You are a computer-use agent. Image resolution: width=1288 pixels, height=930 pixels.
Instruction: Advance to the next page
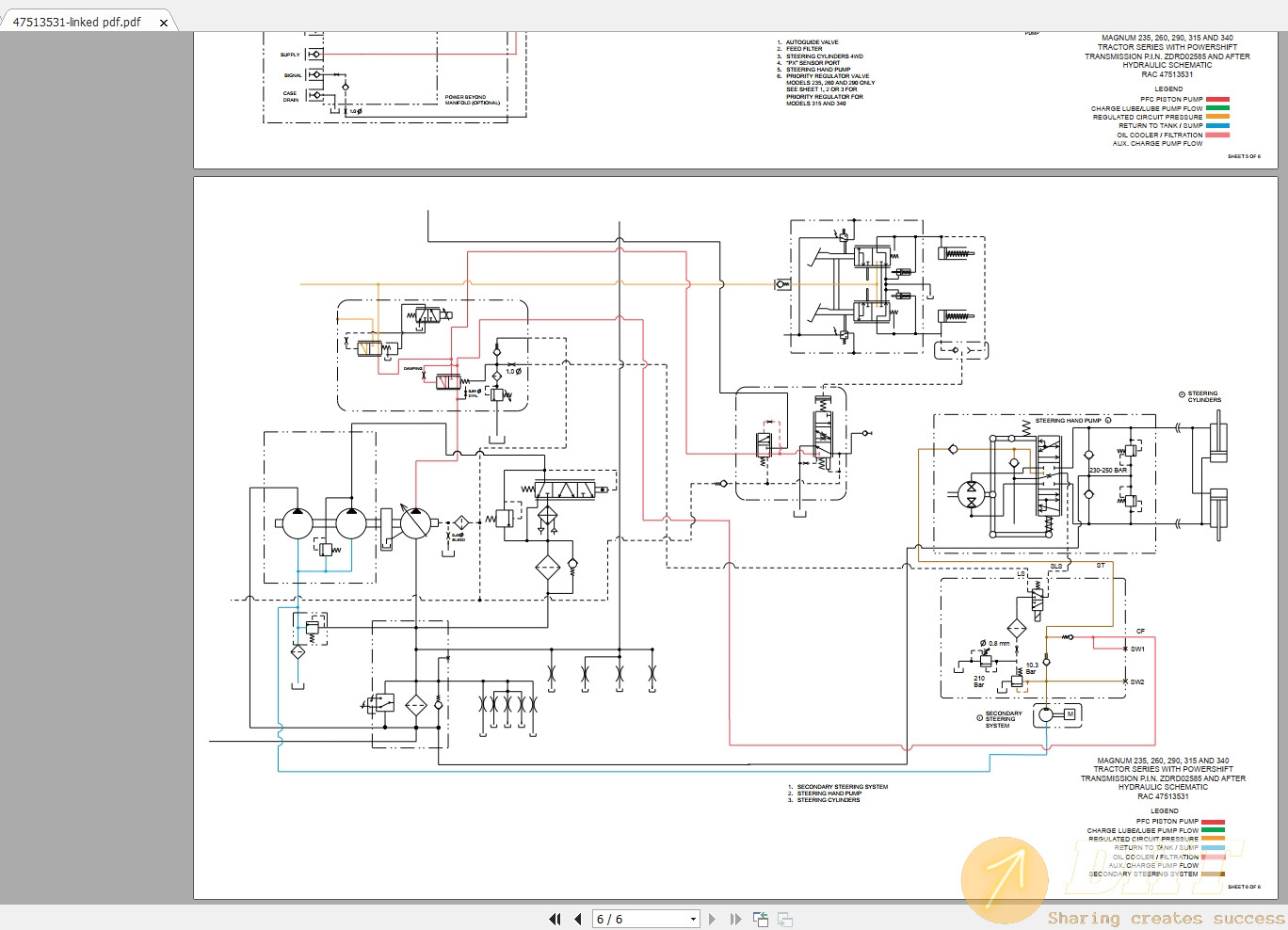coord(712,919)
